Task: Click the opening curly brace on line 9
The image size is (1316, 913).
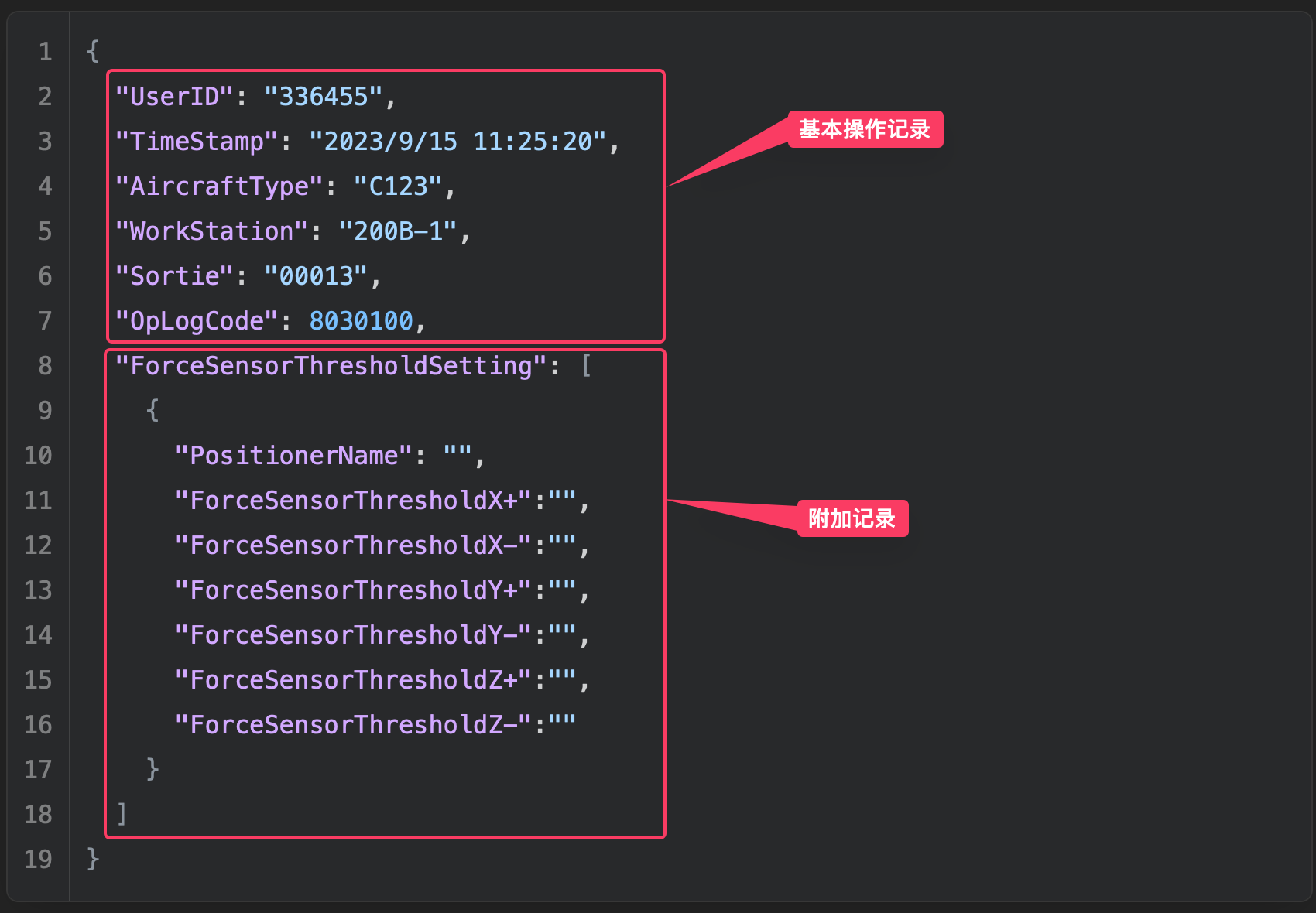Action: click(x=153, y=410)
